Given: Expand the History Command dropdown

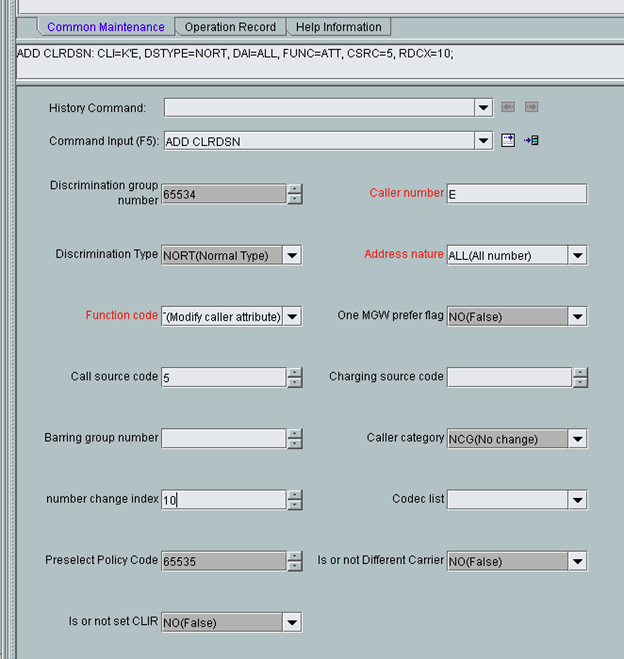Looking at the screenshot, I should click(x=483, y=108).
